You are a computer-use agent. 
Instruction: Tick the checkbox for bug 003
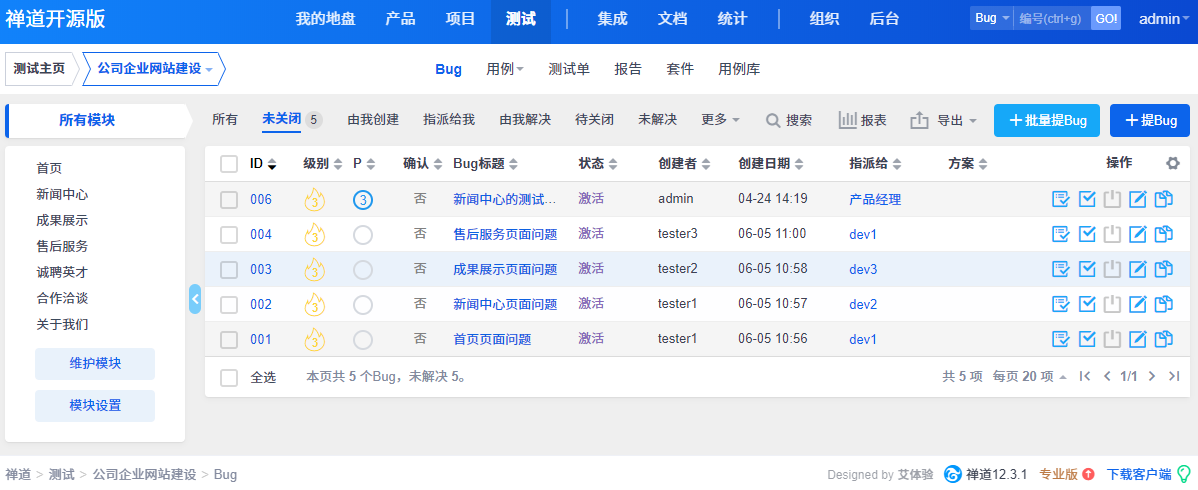[229, 270]
